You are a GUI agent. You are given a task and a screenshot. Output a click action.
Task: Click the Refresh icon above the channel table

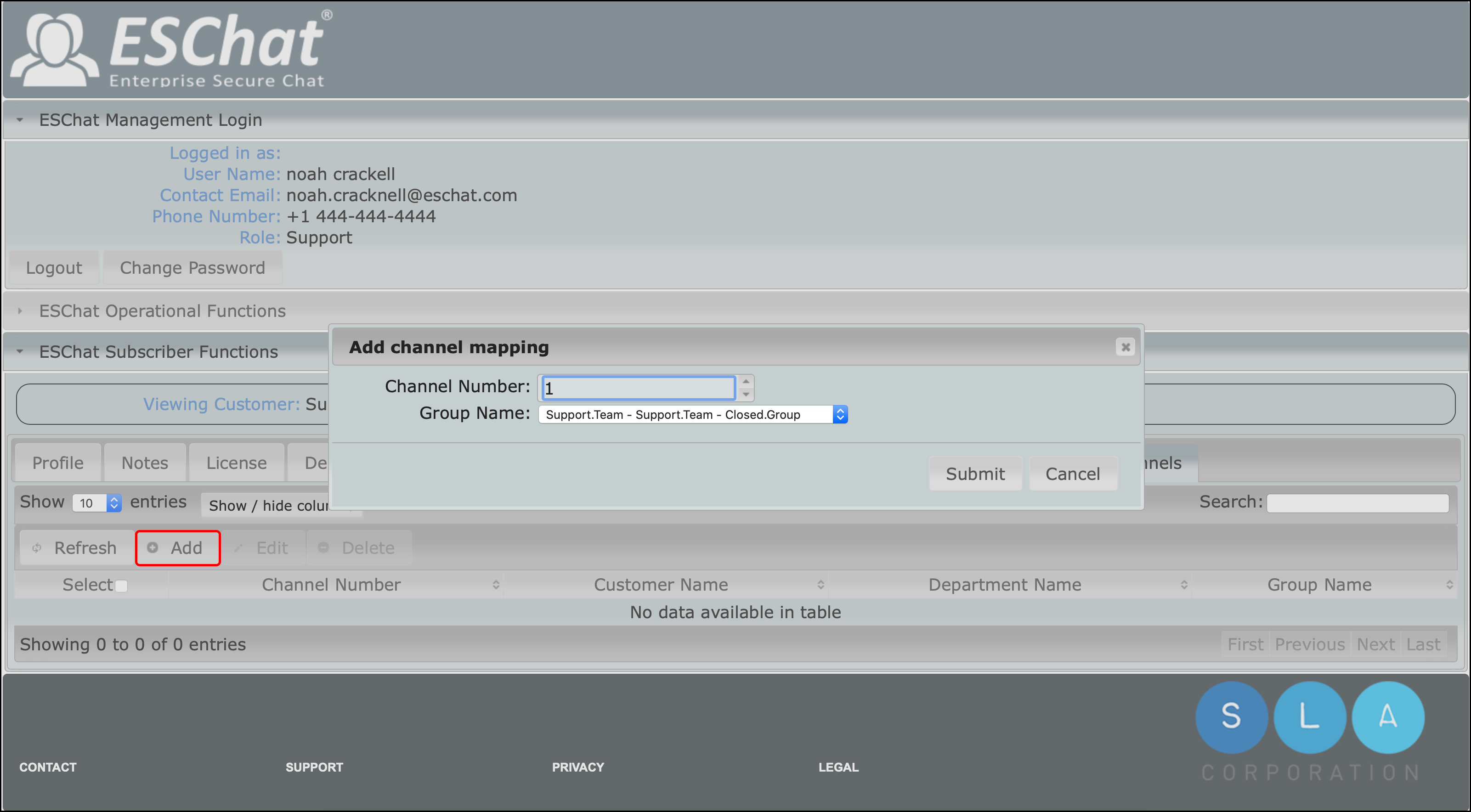tap(37, 547)
